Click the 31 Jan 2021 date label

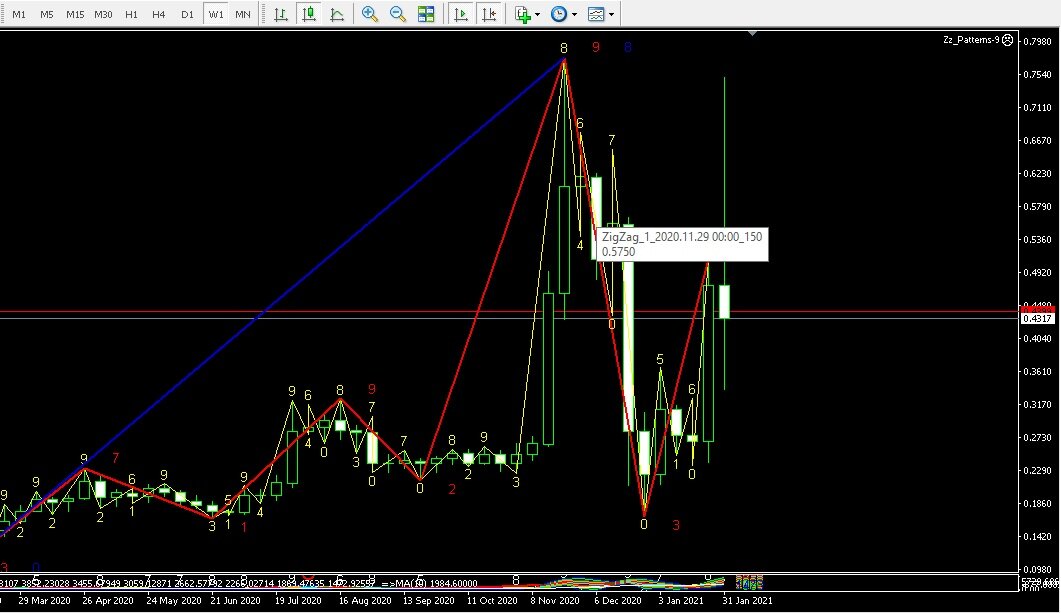pos(747,600)
